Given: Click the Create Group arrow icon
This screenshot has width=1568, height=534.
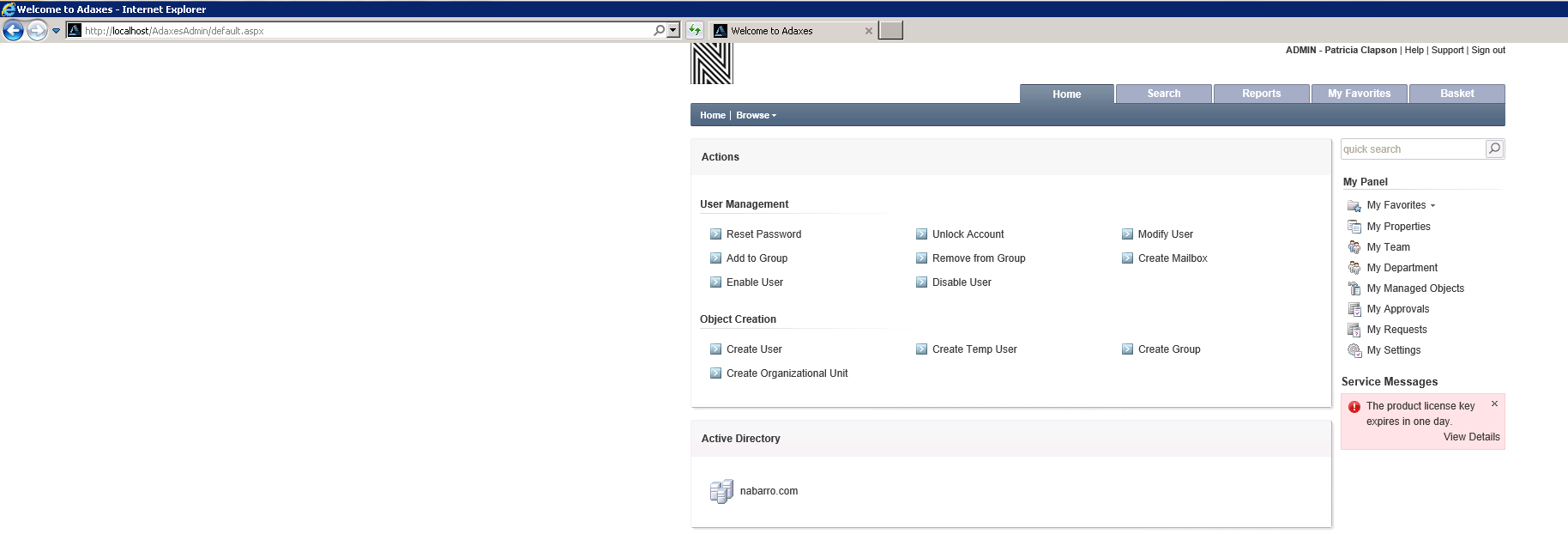Looking at the screenshot, I should (1127, 349).
